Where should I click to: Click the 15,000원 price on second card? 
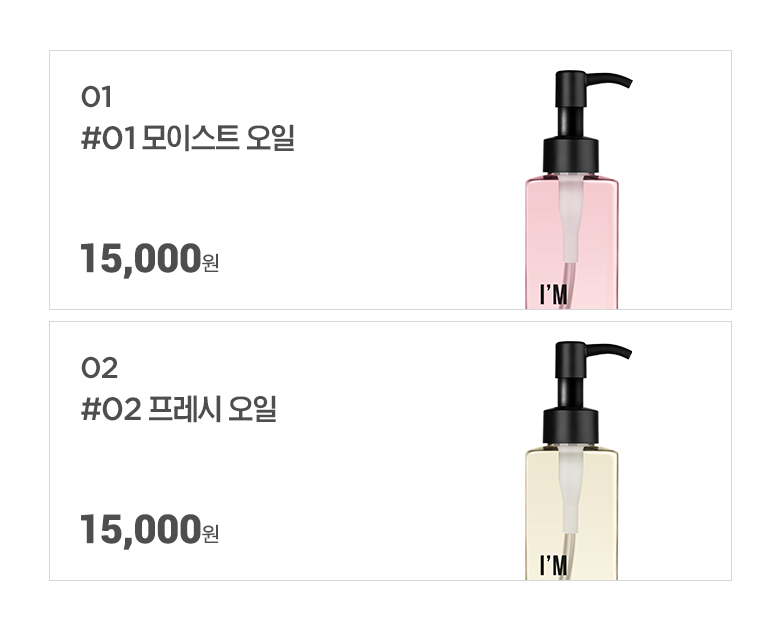click(x=150, y=529)
